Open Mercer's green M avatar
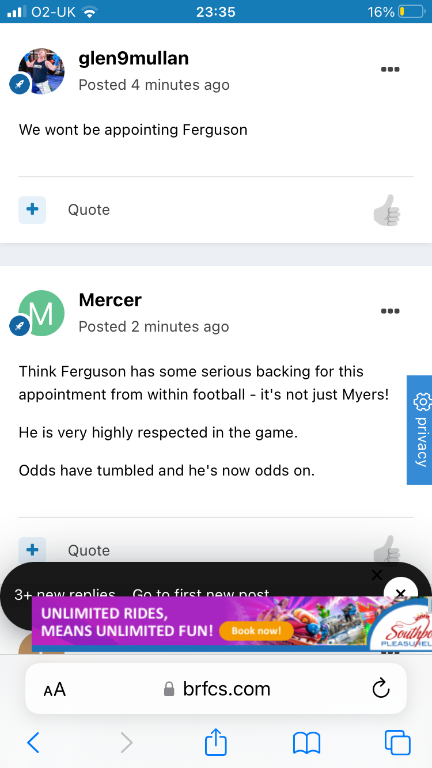Image resolution: width=432 pixels, height=768 pixels. [41, 313]
